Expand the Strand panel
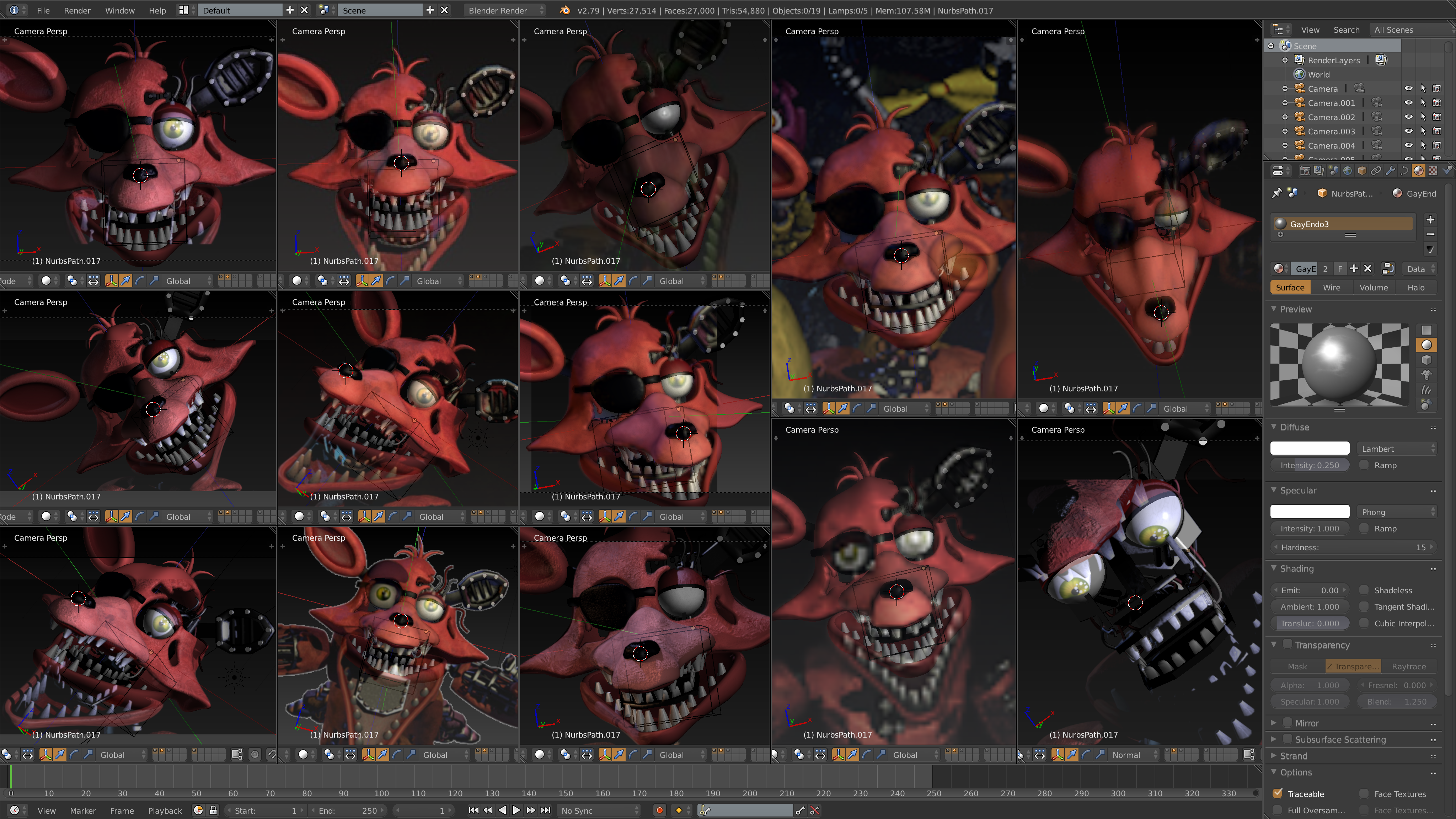 tap(1273, 756)
